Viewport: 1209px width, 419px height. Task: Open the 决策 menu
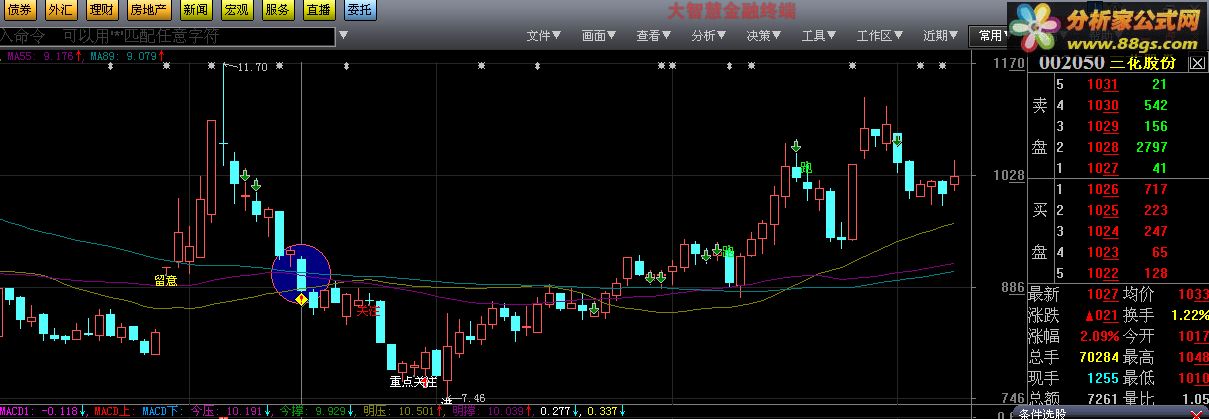[764, 36]
